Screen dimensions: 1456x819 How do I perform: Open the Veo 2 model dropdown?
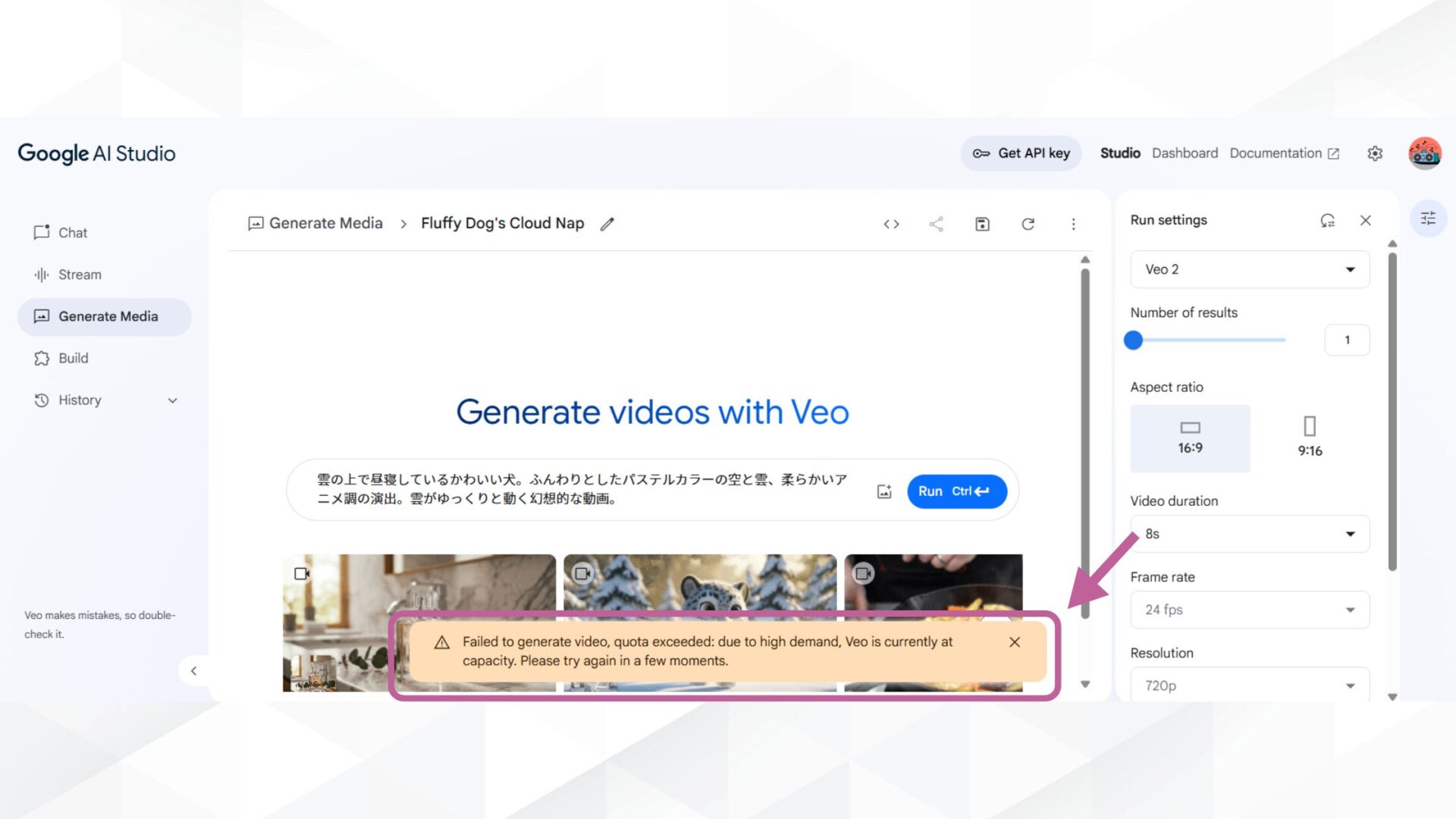tap(1248, 269)
